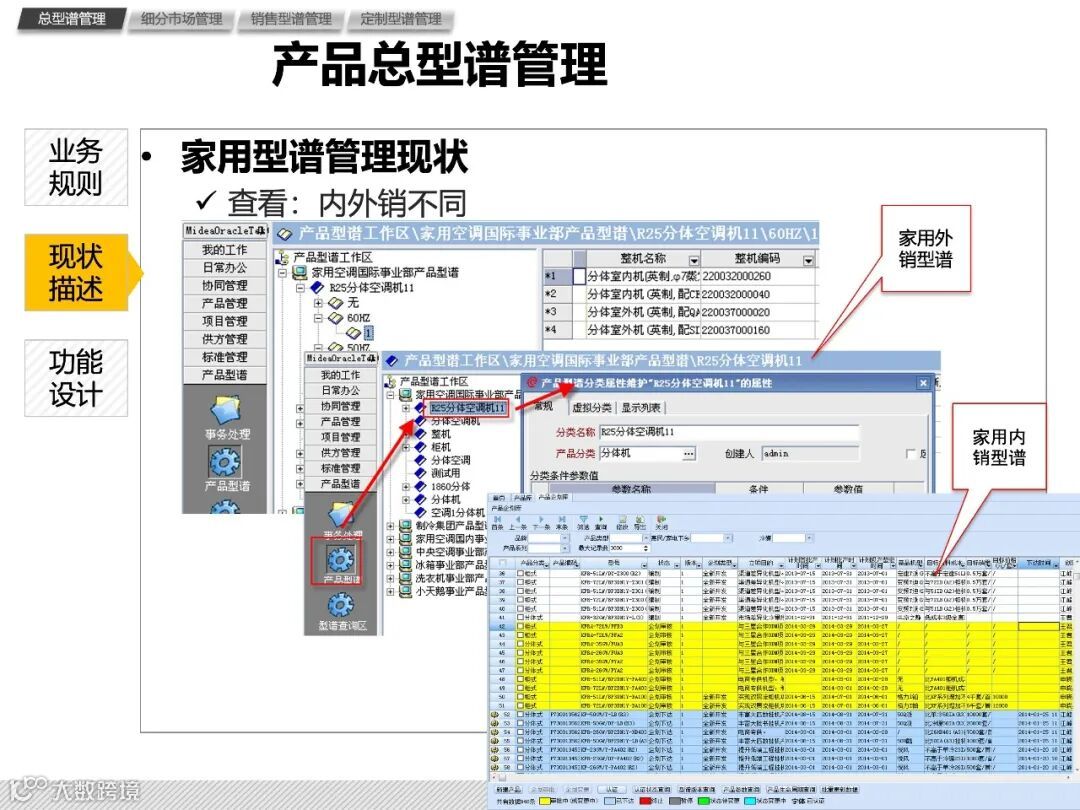The image size is (1080, 810).
Task: Switch to the 显示列表 tab in the dialog
Action: (641, 408)
